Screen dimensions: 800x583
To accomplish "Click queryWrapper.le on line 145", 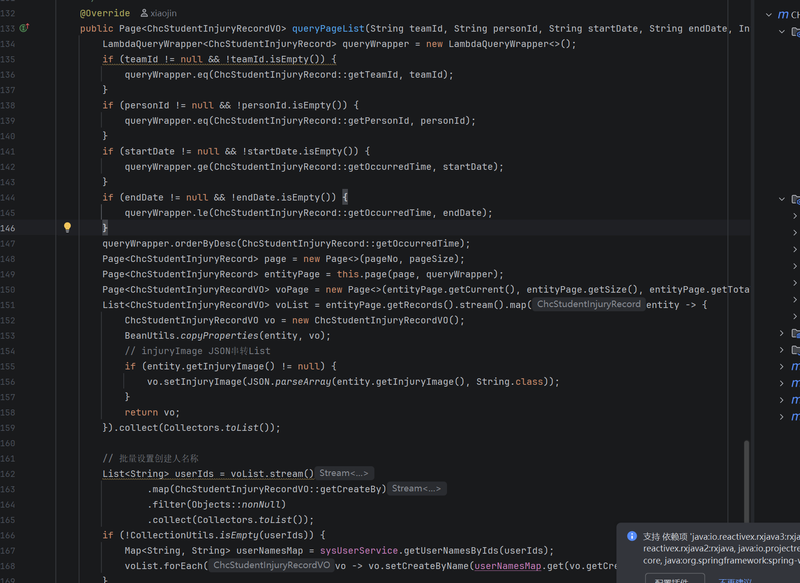I will pos(166,213).
